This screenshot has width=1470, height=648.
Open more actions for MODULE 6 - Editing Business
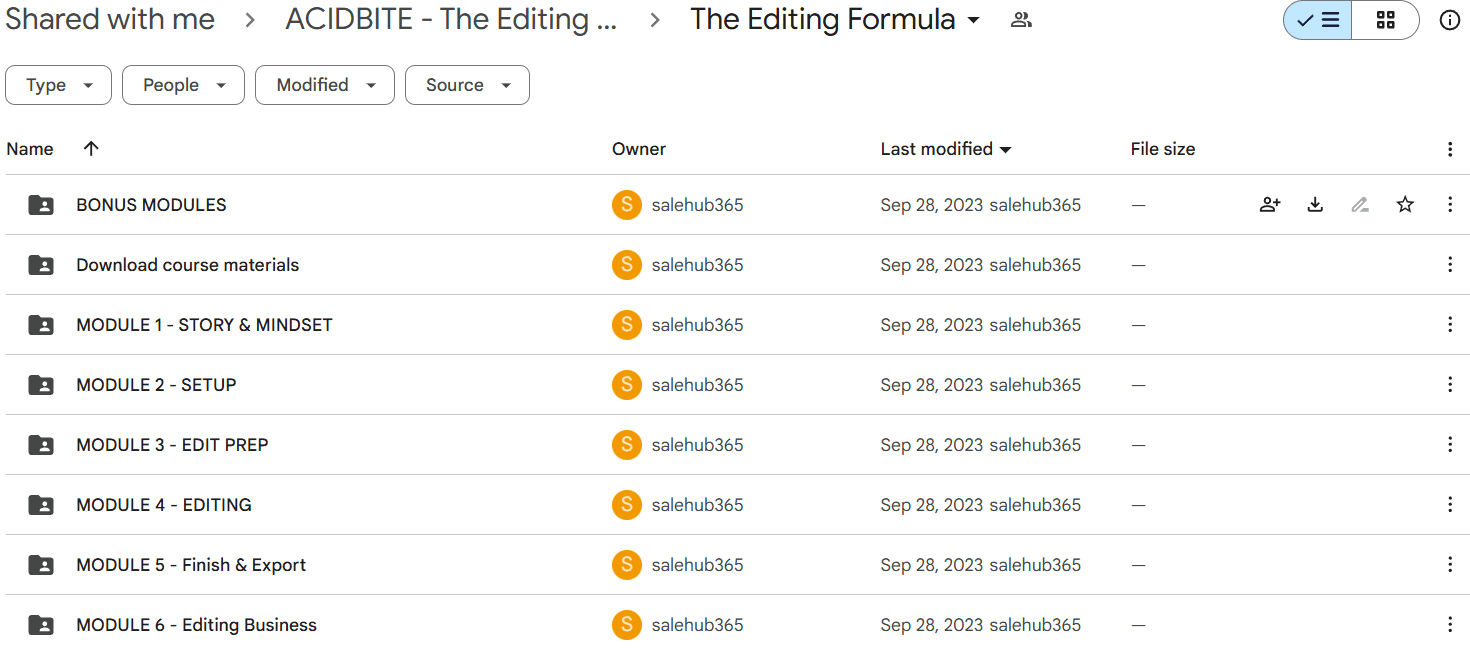tap(1450, 625)
